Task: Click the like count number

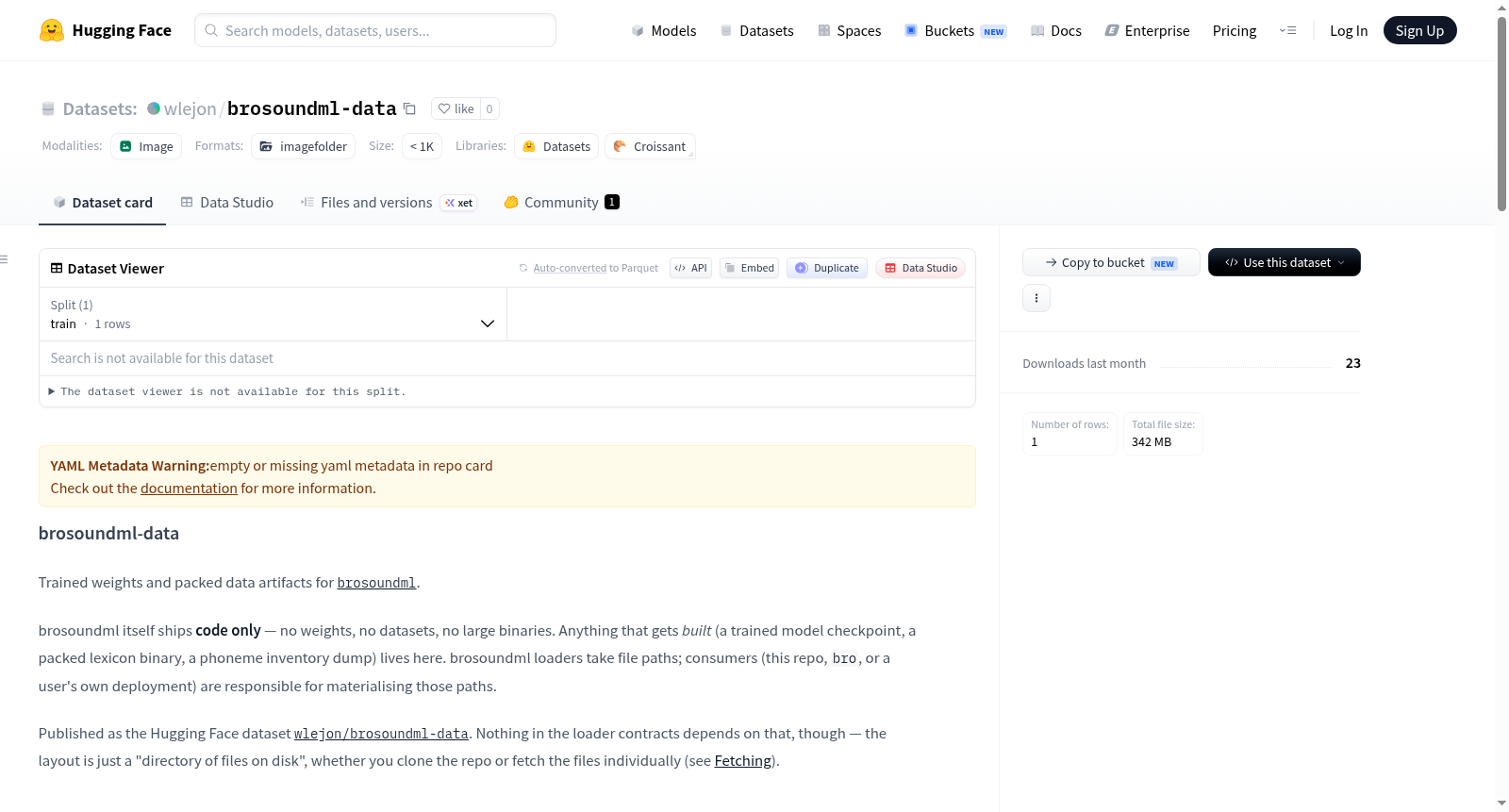Action: [x=489, y=108]
